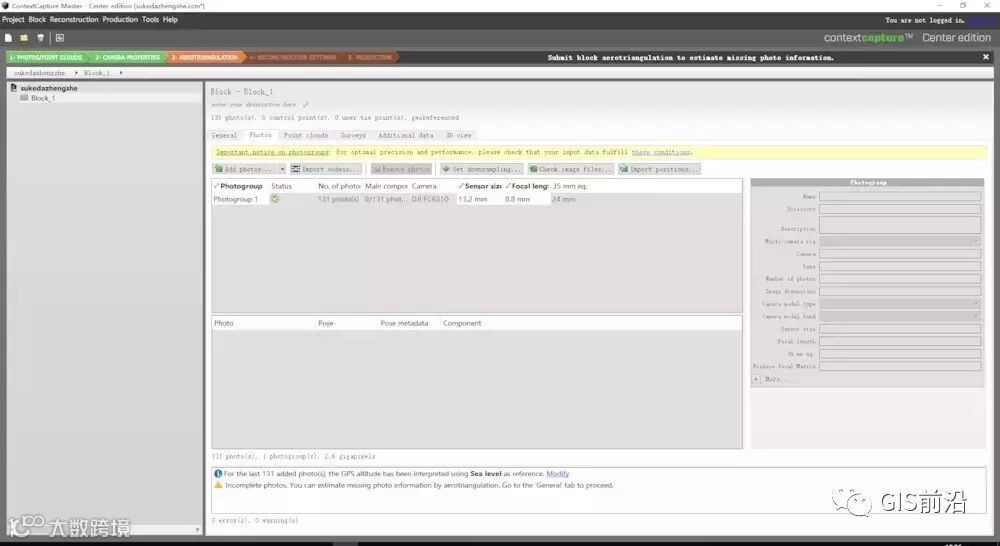This screenshot has width=1000, height=546.
Task: Open the Production menu
Action: click(x=120, y=20)
